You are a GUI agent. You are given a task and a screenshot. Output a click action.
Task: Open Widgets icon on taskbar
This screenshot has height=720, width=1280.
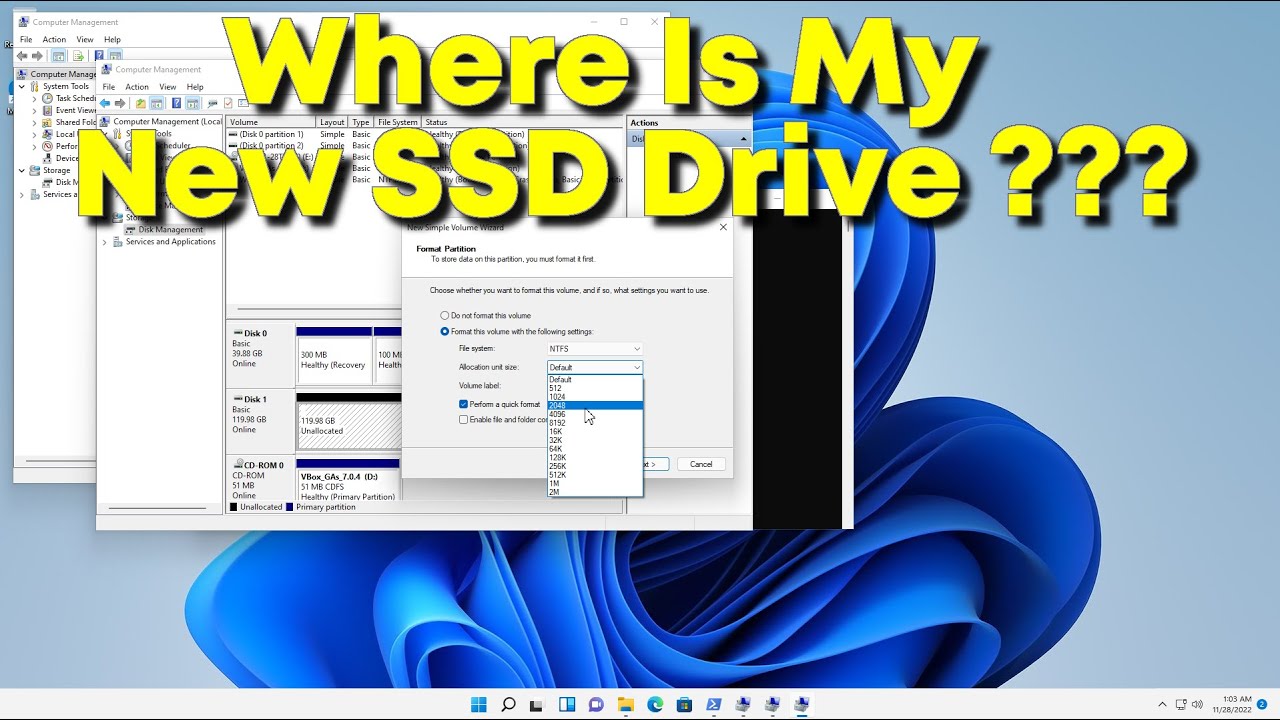pyautogui.click(x=567, y=704)
